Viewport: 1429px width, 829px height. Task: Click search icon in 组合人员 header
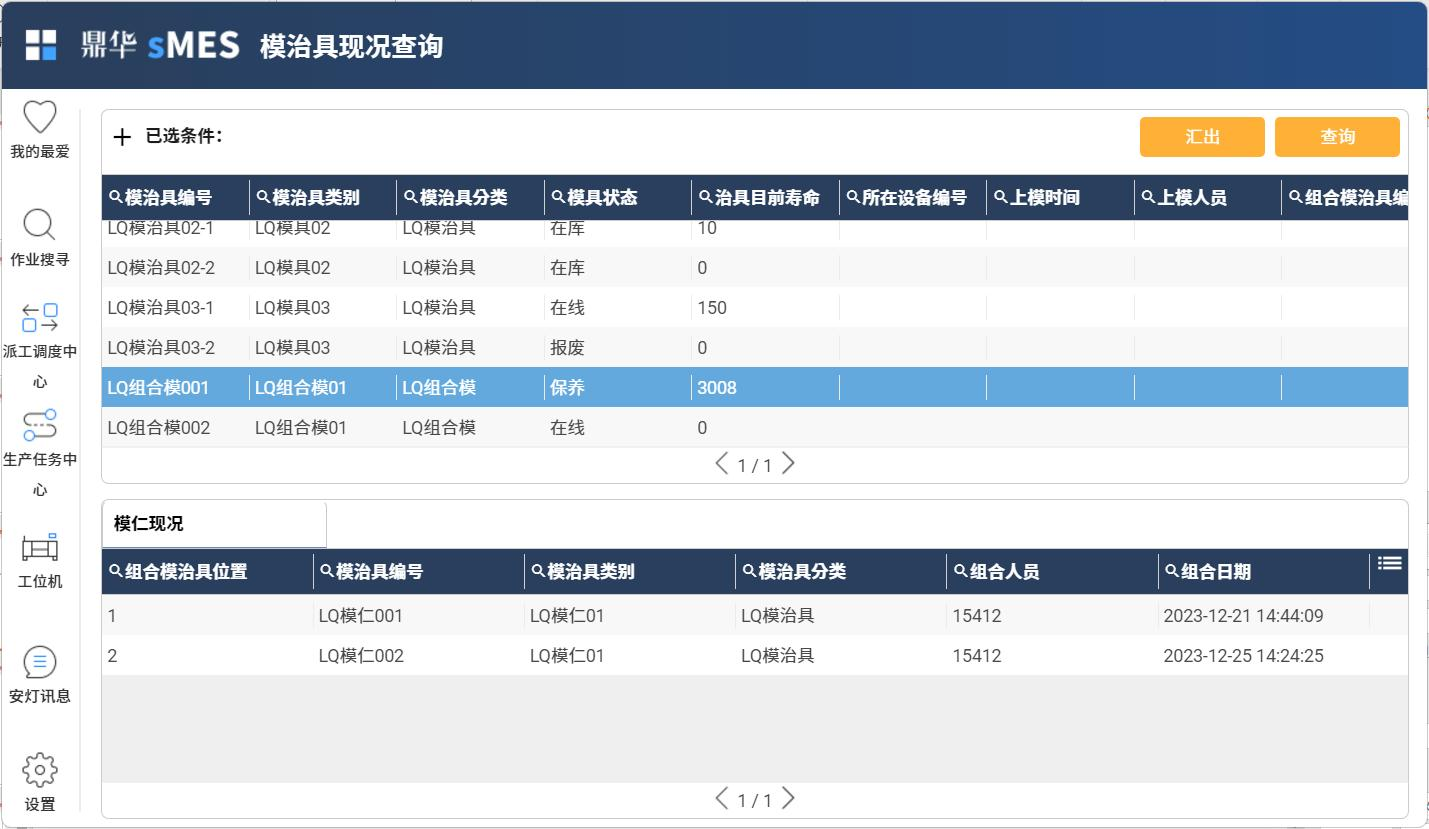tap(960, 571)
